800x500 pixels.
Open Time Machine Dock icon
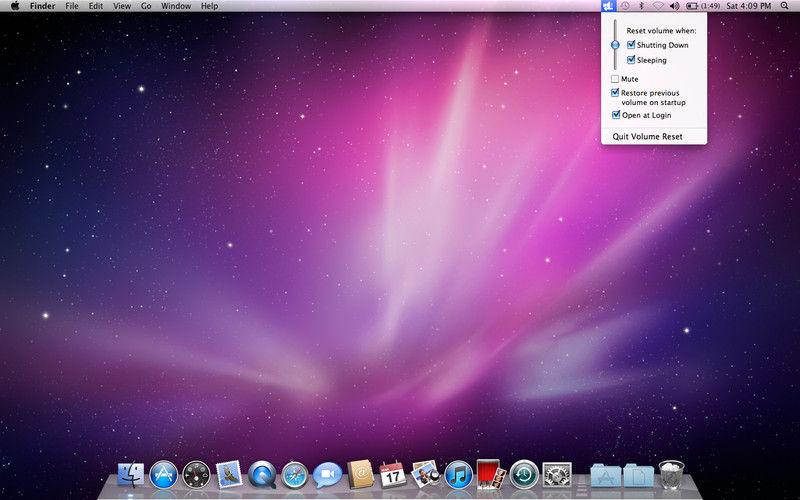(524, 474)
